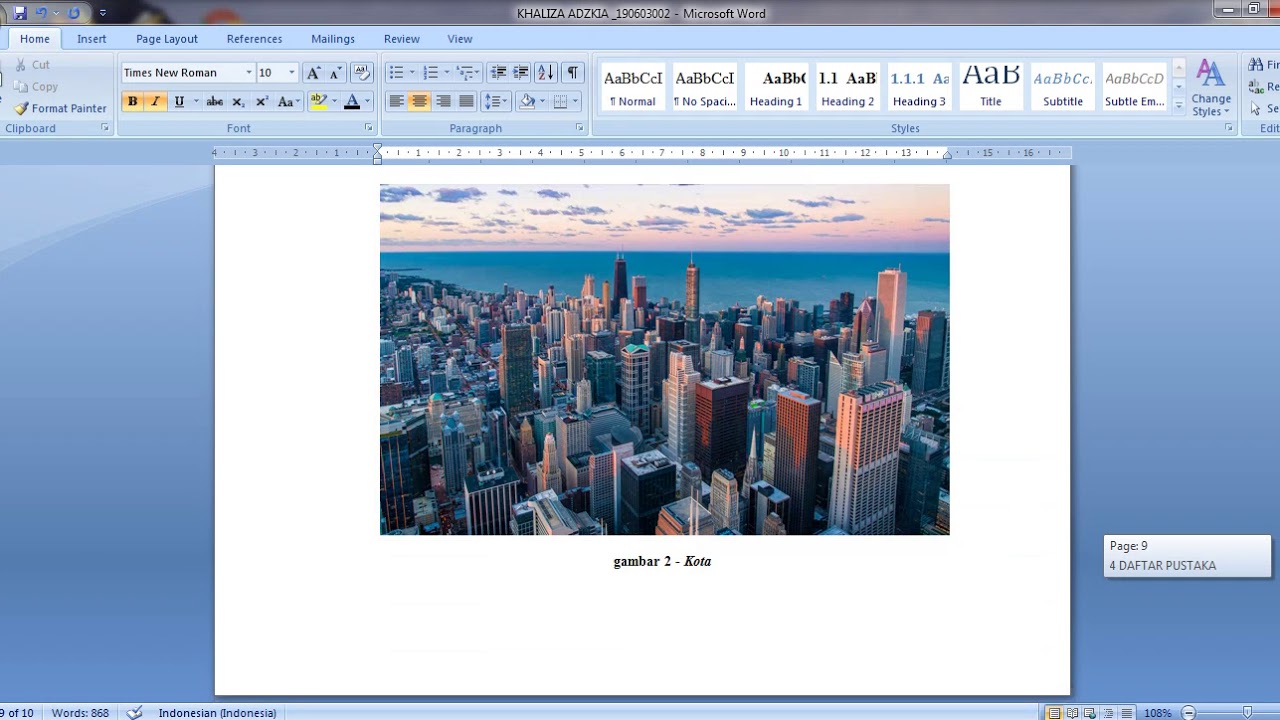Viewport: 1280px width, 720px height.
Task: Toggle superscript formatting
Action: point(262,102)
